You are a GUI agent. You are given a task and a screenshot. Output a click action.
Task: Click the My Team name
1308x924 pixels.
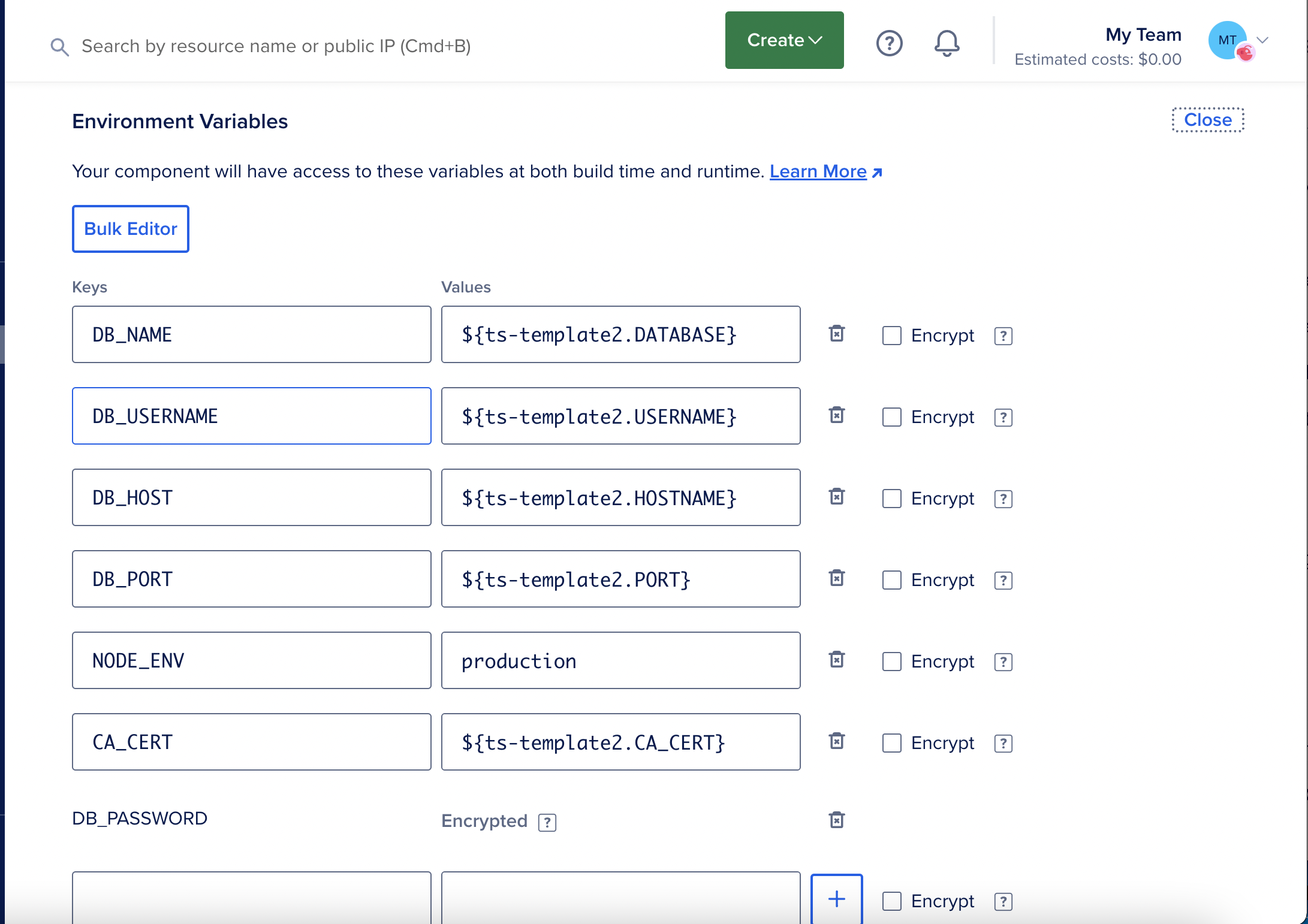[1143, 35]
